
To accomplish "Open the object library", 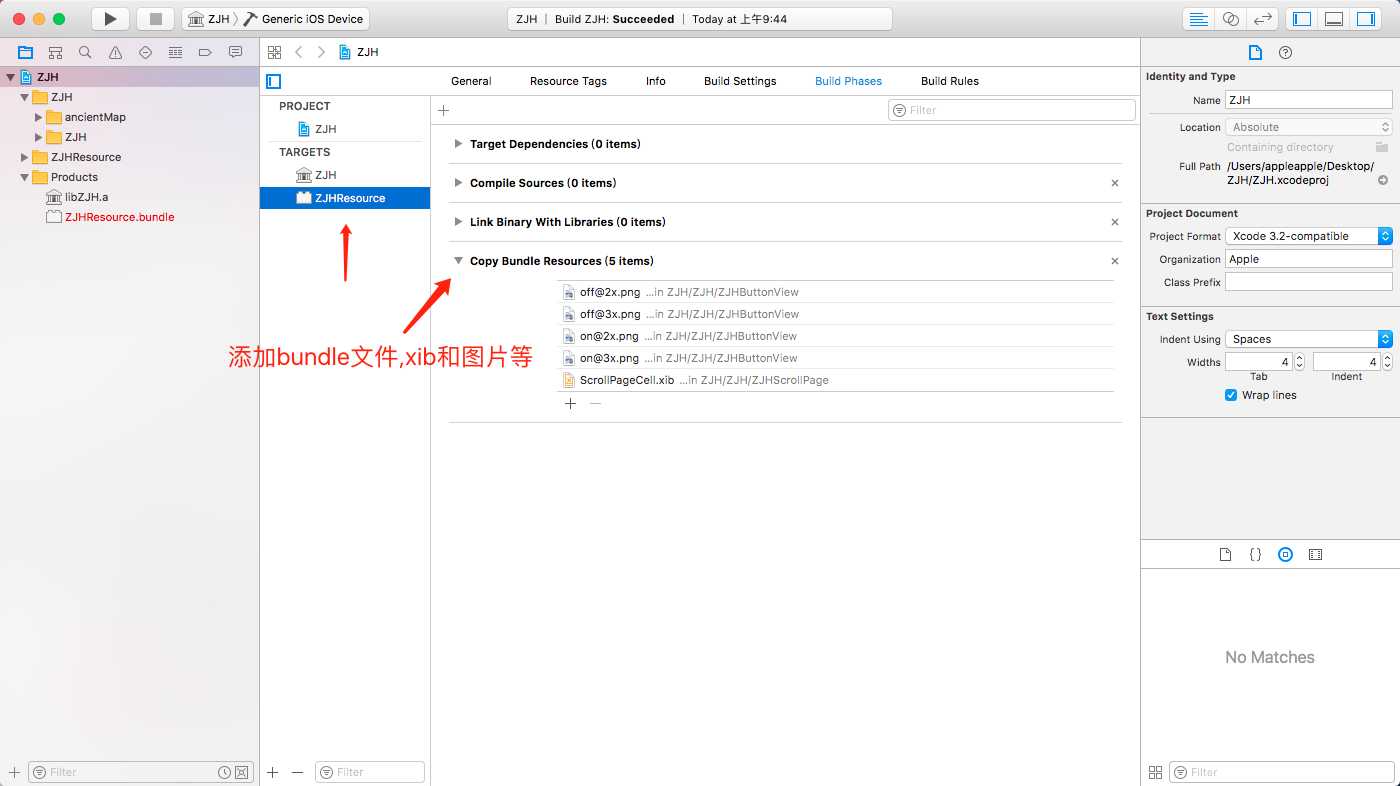I will click(x=1286, y=554).
